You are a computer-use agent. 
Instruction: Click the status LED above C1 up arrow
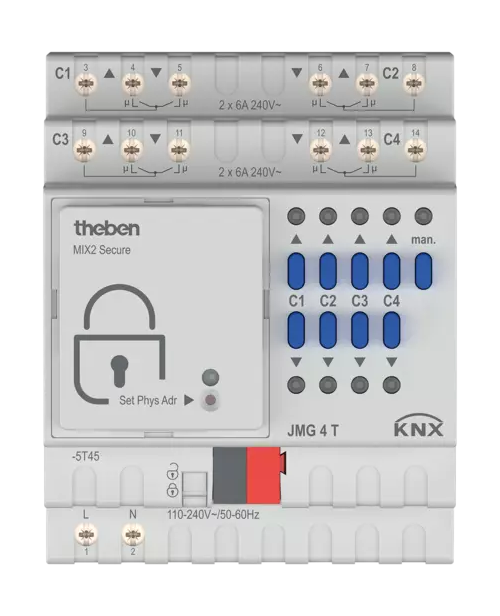pos(296,216)
